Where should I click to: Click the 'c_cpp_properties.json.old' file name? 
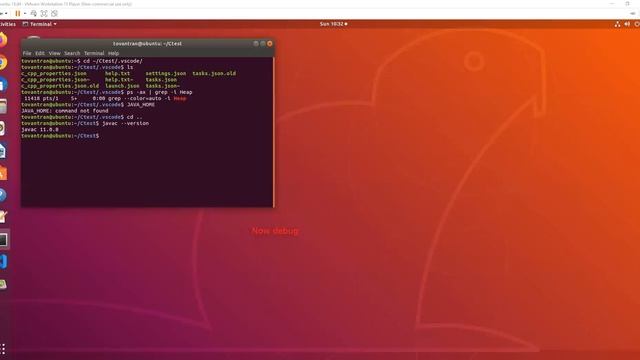60,86
